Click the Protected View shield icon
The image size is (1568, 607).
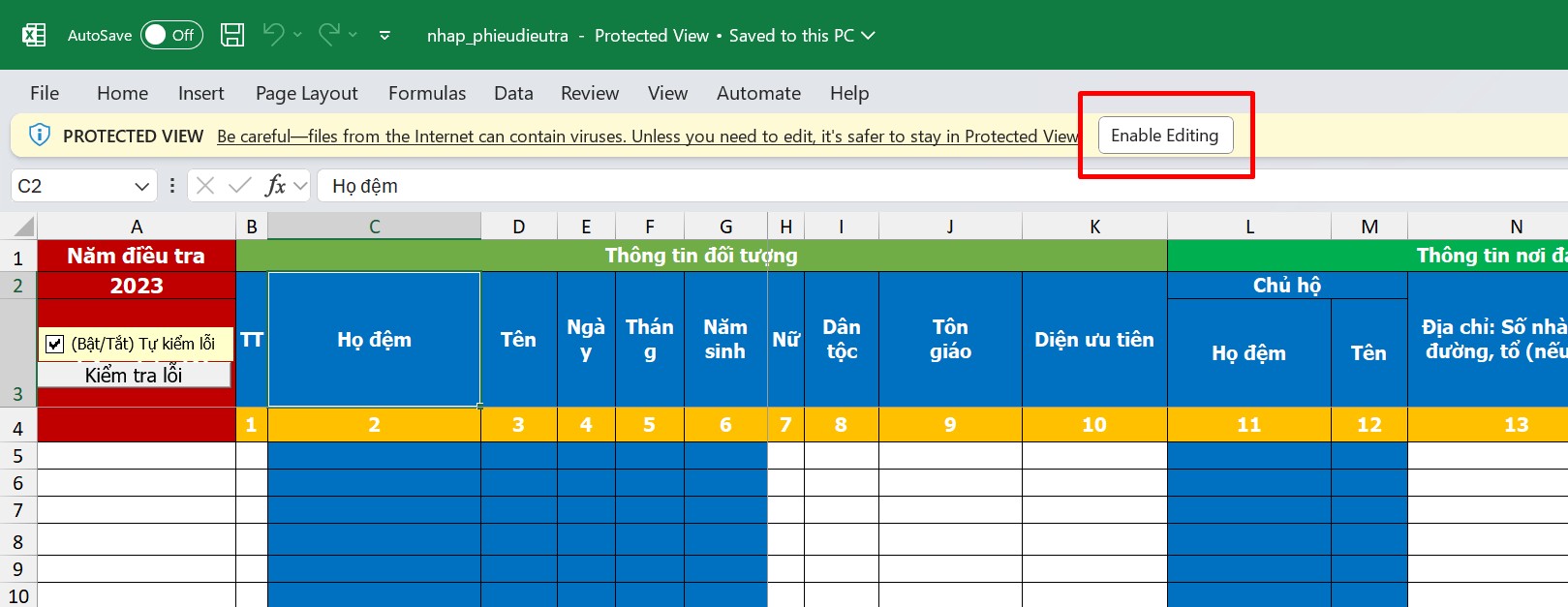(x=40, y=136)
